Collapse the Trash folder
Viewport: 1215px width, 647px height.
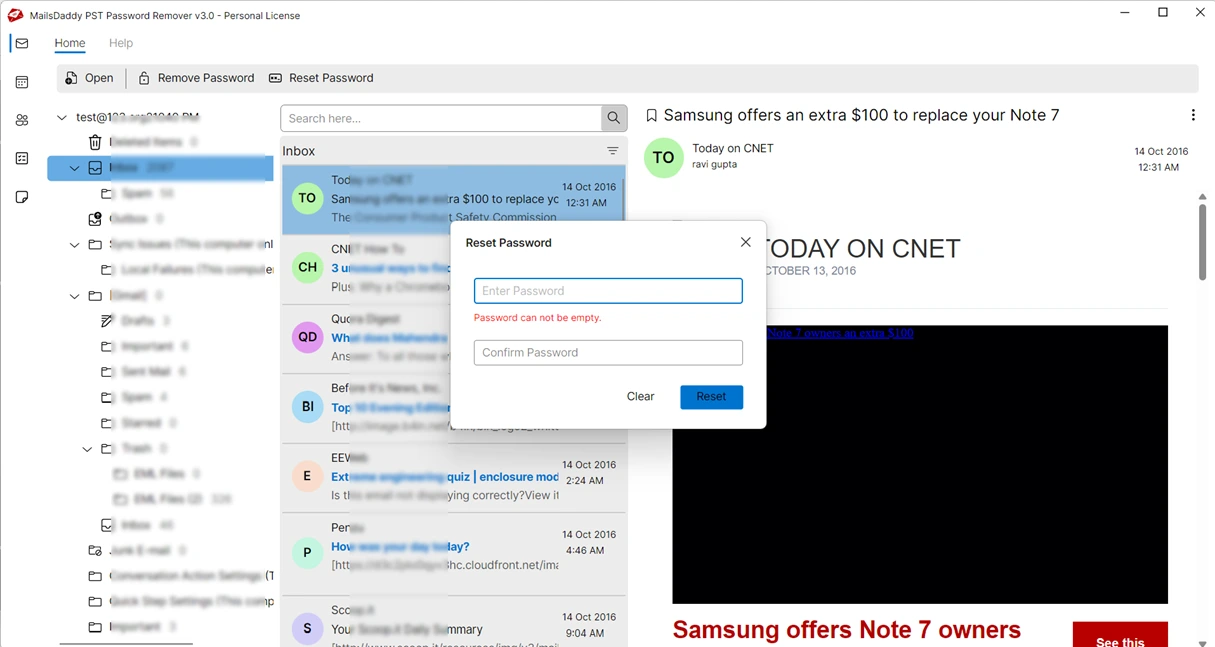pyautogui.click(x=87, y=449)
